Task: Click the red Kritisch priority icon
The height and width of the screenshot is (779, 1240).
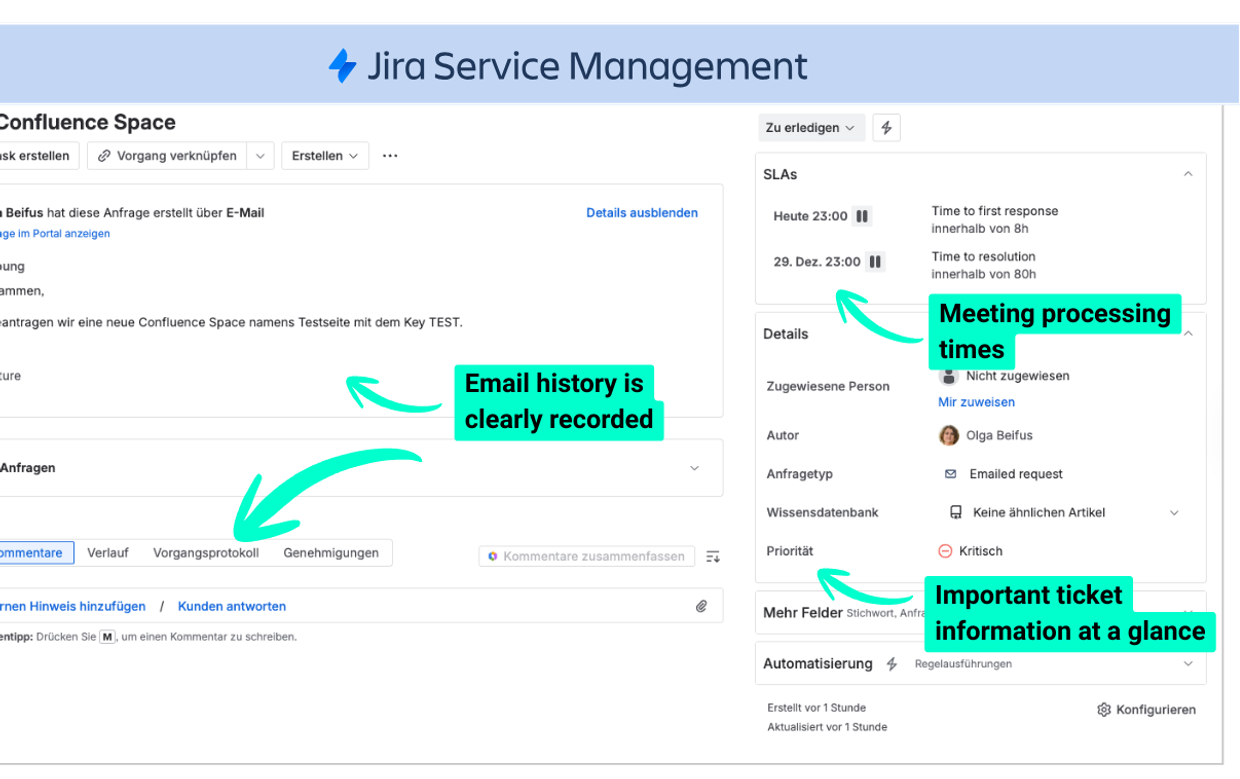Action: [x=945, y=551]
